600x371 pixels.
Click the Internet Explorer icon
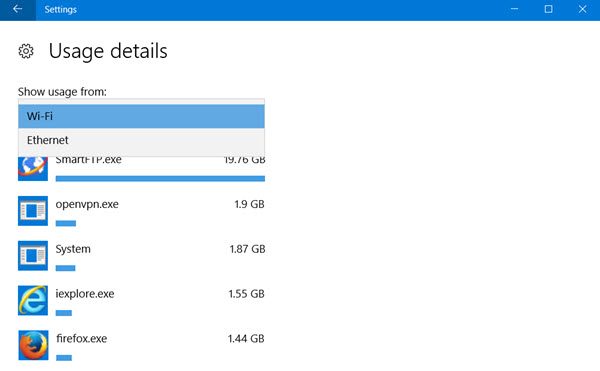pyautogui.click(x=33, y=300)
